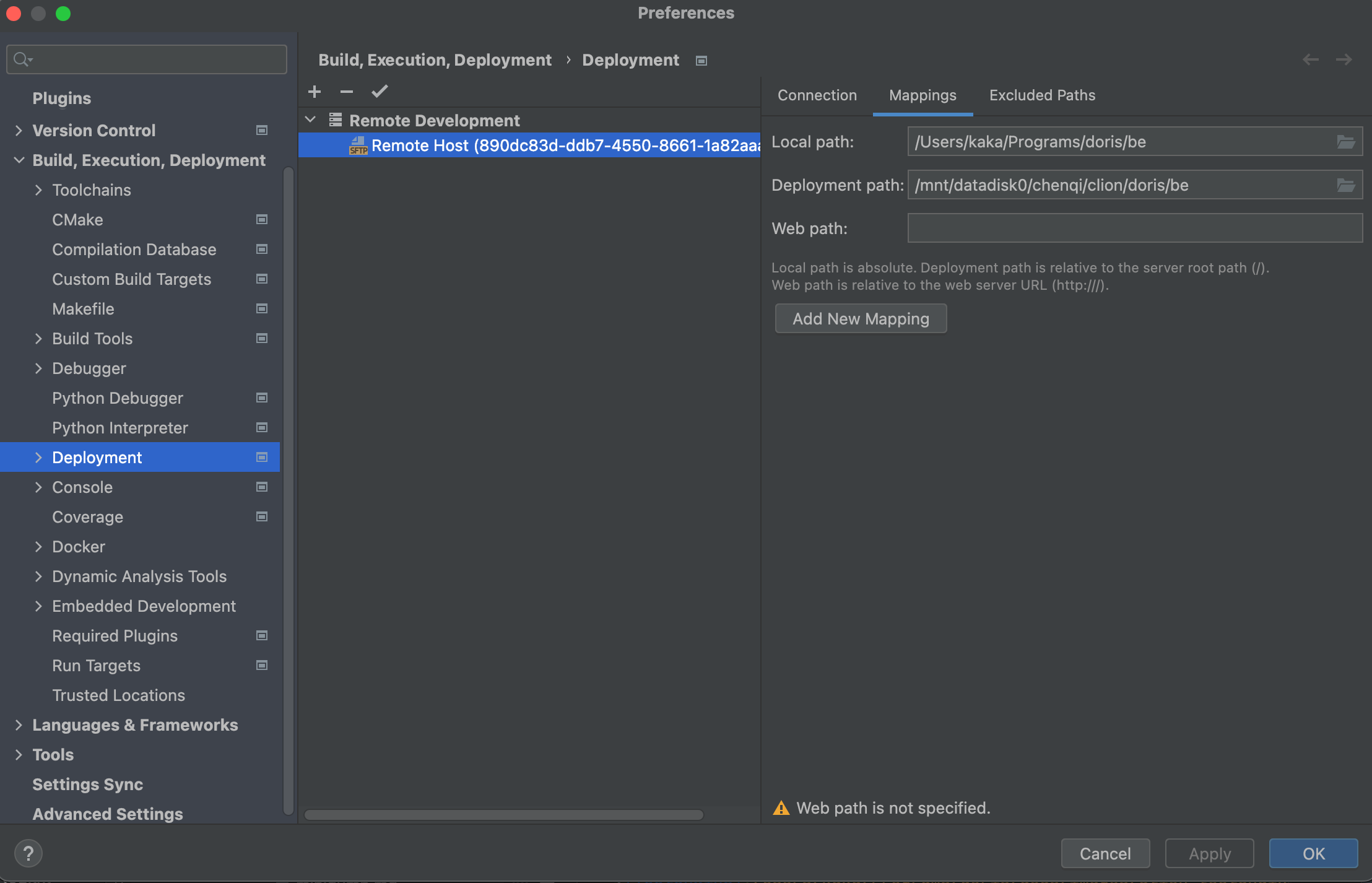Click the horizontal scrollbar under server list
The image size is (1372, 883).
[503, 814]
